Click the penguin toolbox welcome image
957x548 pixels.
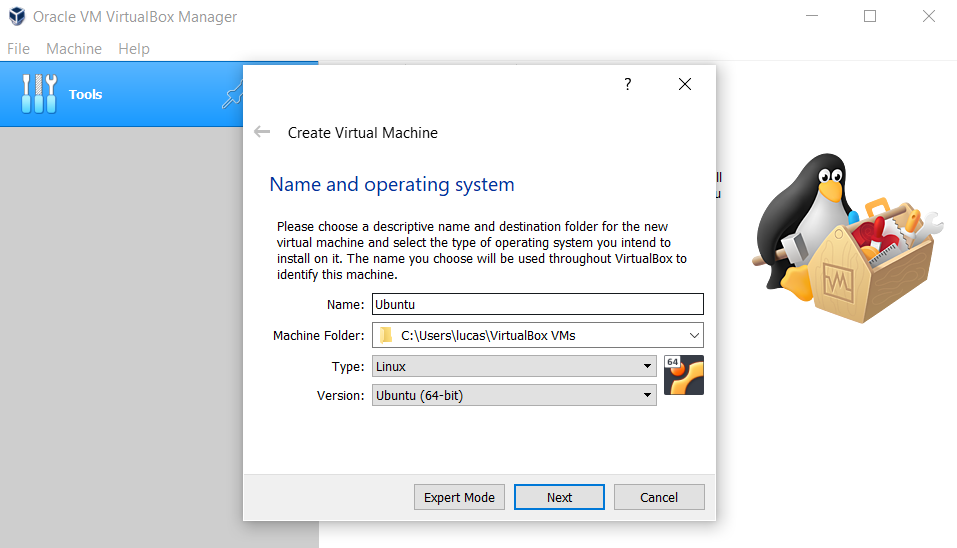tap(847, 238)
